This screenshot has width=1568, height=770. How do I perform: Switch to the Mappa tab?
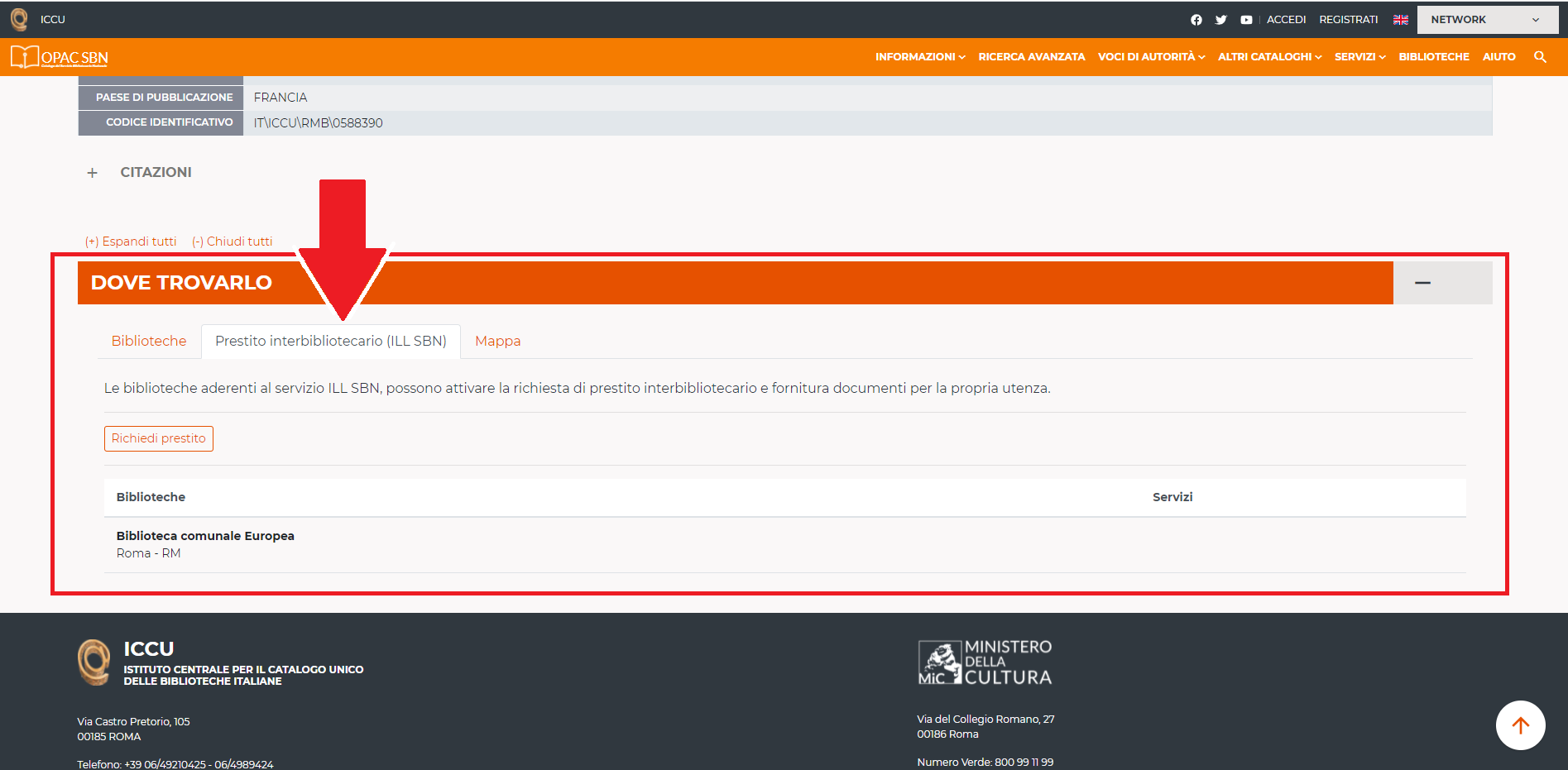point(497,341)
